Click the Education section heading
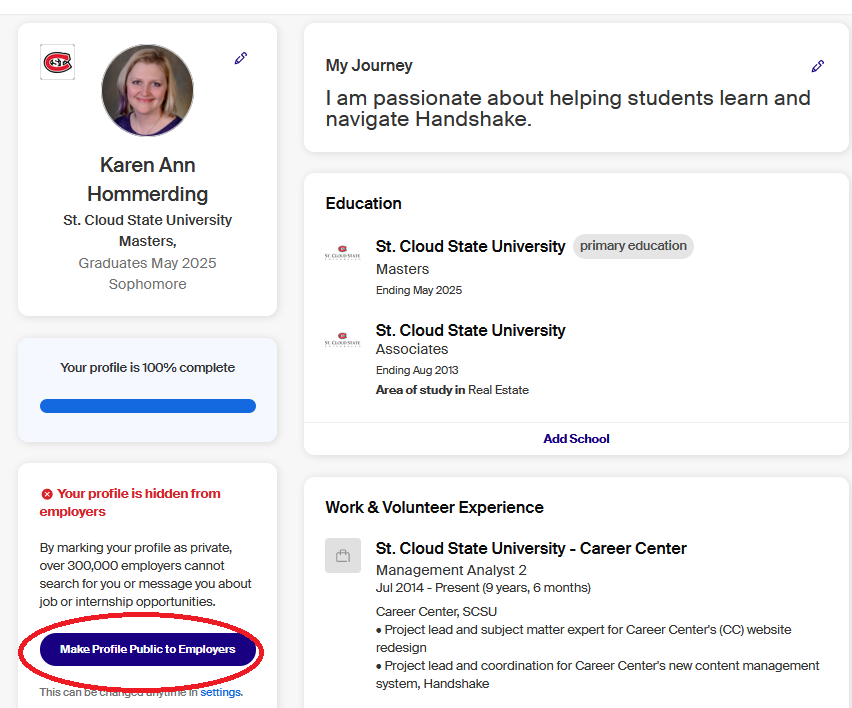 tap(364, 203)
